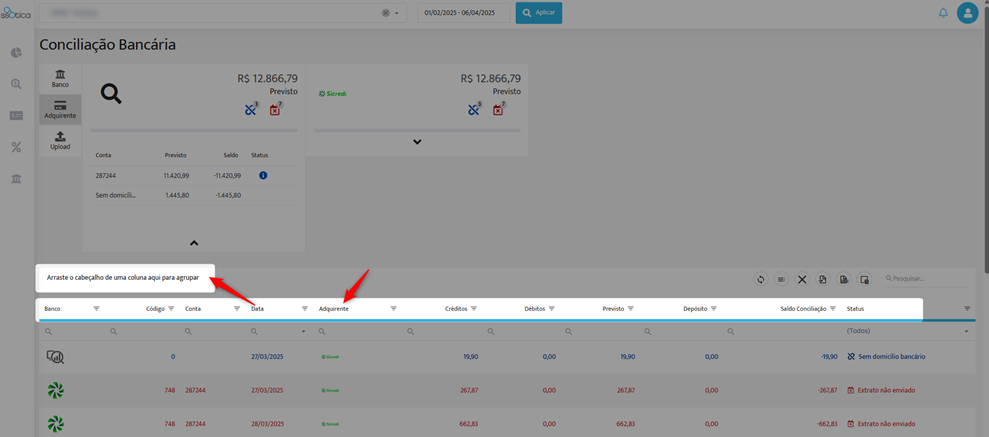Viewport: 989px width, 437px height.
Task: Open the percent sign sidebar menu
Action: 16,148
